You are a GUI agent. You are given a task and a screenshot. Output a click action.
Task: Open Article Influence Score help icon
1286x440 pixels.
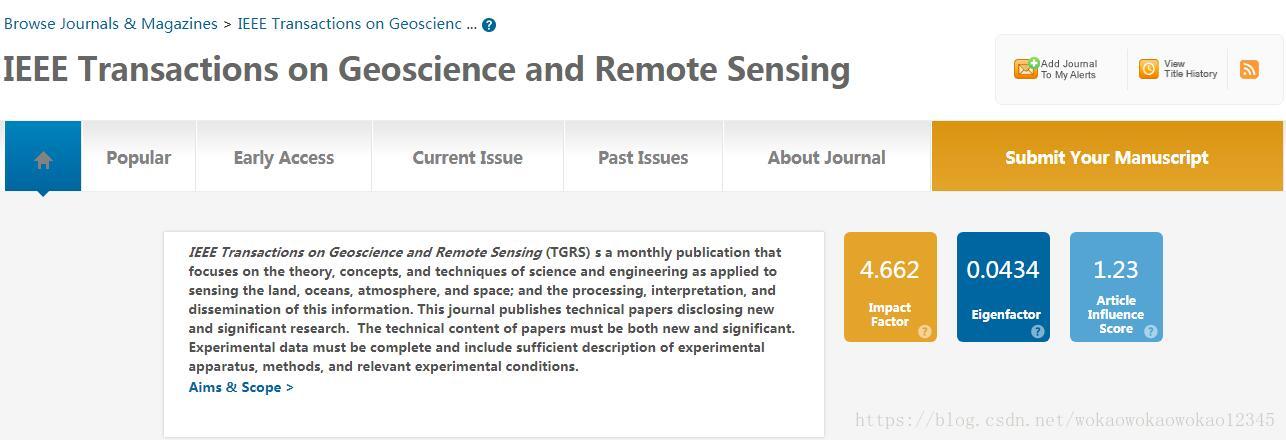click(1150, 331)
